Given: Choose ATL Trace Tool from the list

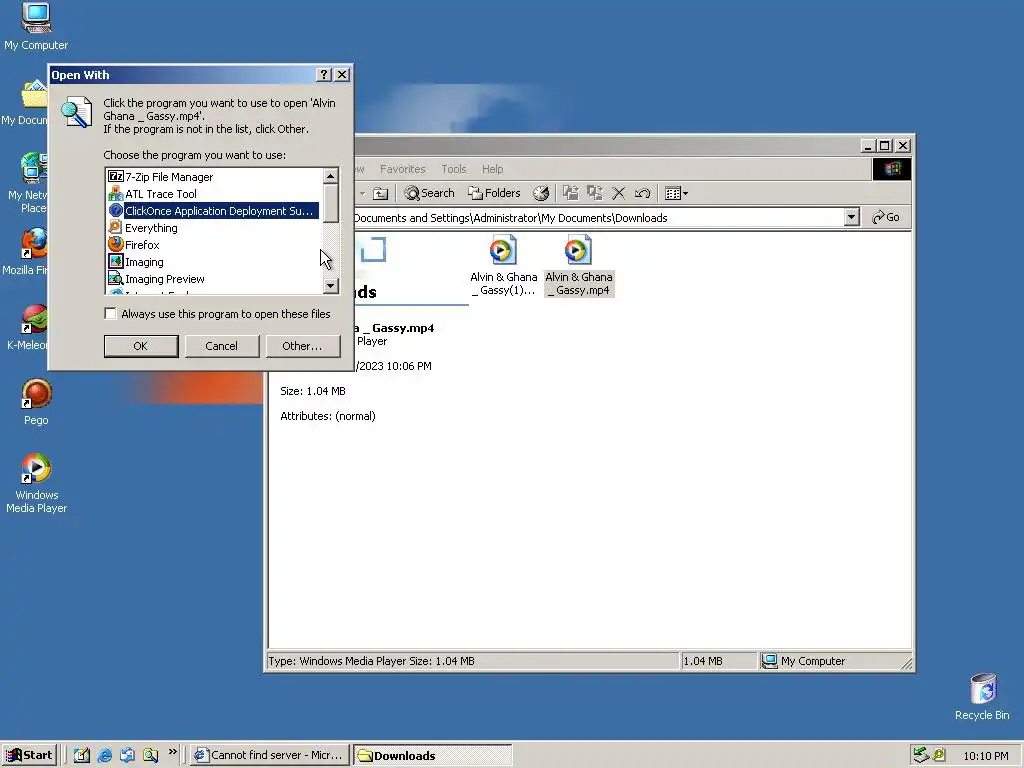Looking at the screenshot, I should pos(214,193).
